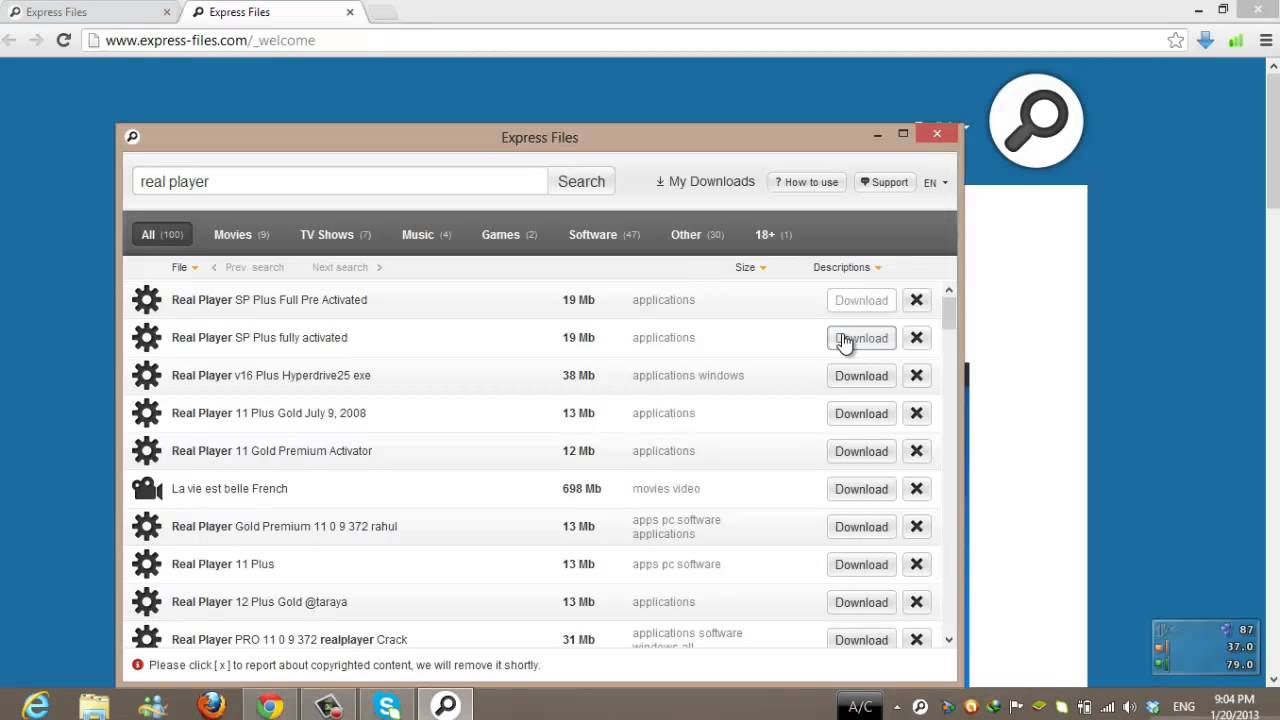The width and height of the screenshot is (1280, 720).
Task: Click the X for La vie est belle French
Action: (x=916, y=489)
